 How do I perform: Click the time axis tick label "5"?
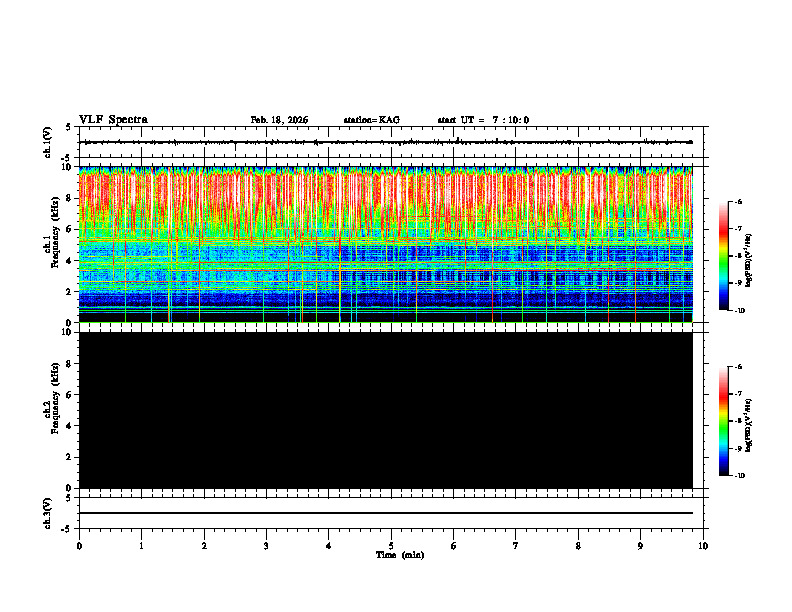391,546
